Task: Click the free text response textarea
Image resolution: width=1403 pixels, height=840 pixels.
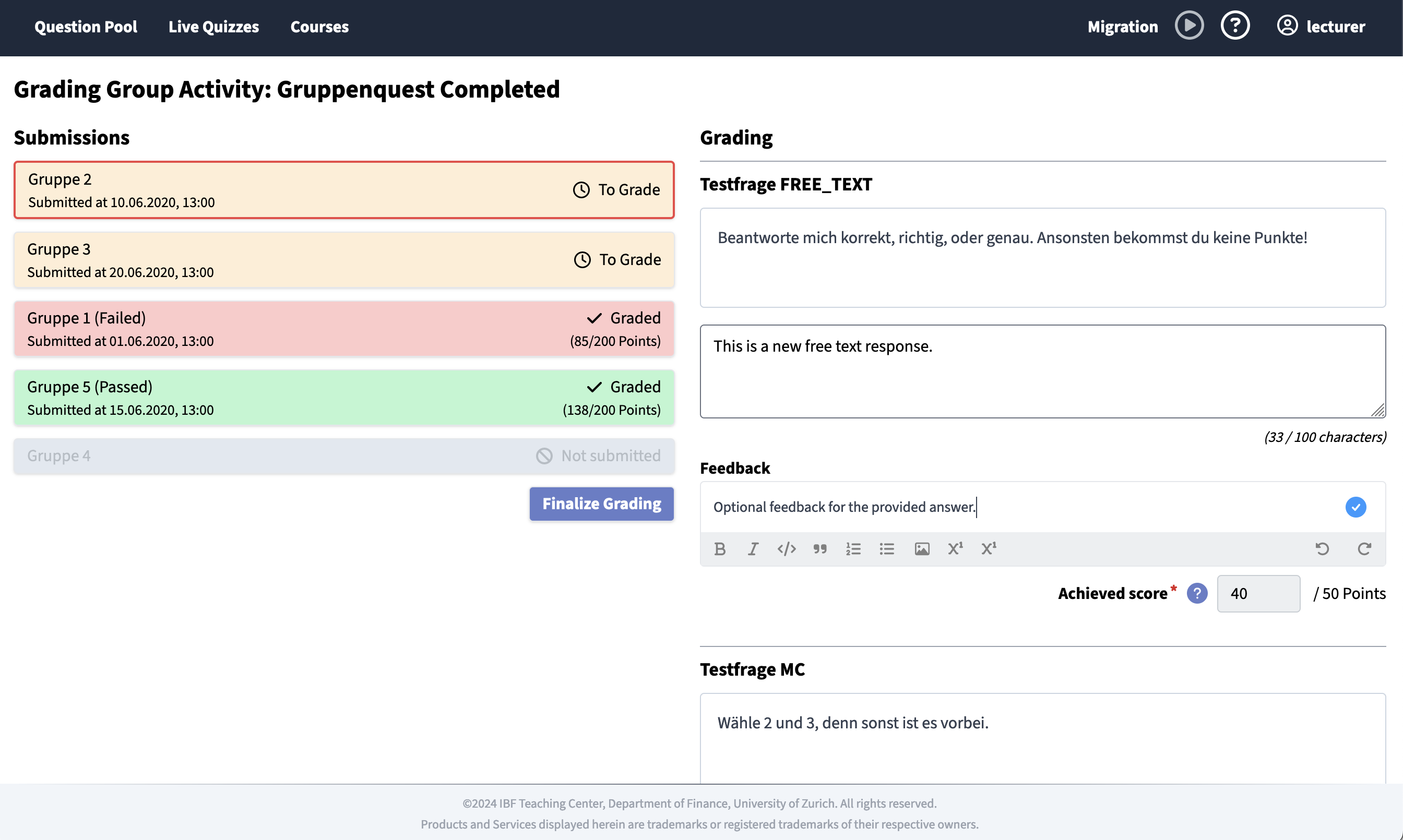Action: [x=1042, y=371]
